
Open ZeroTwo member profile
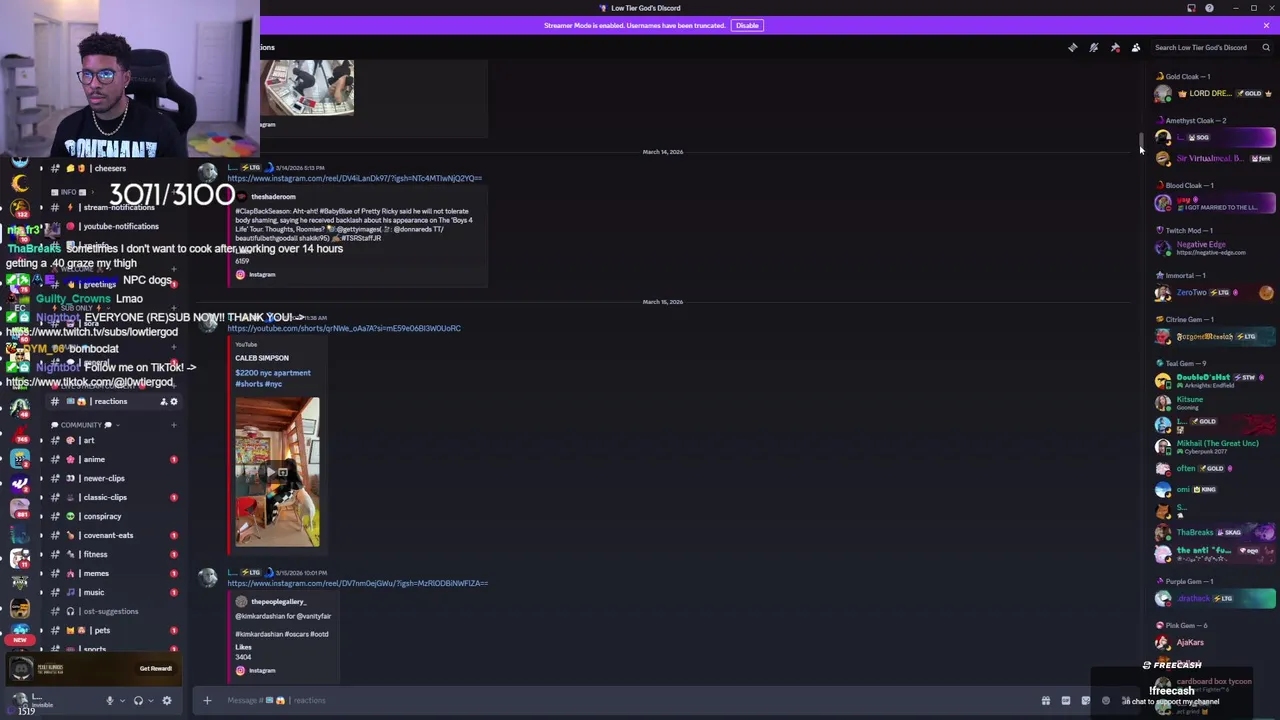(x=1215, y=293)
